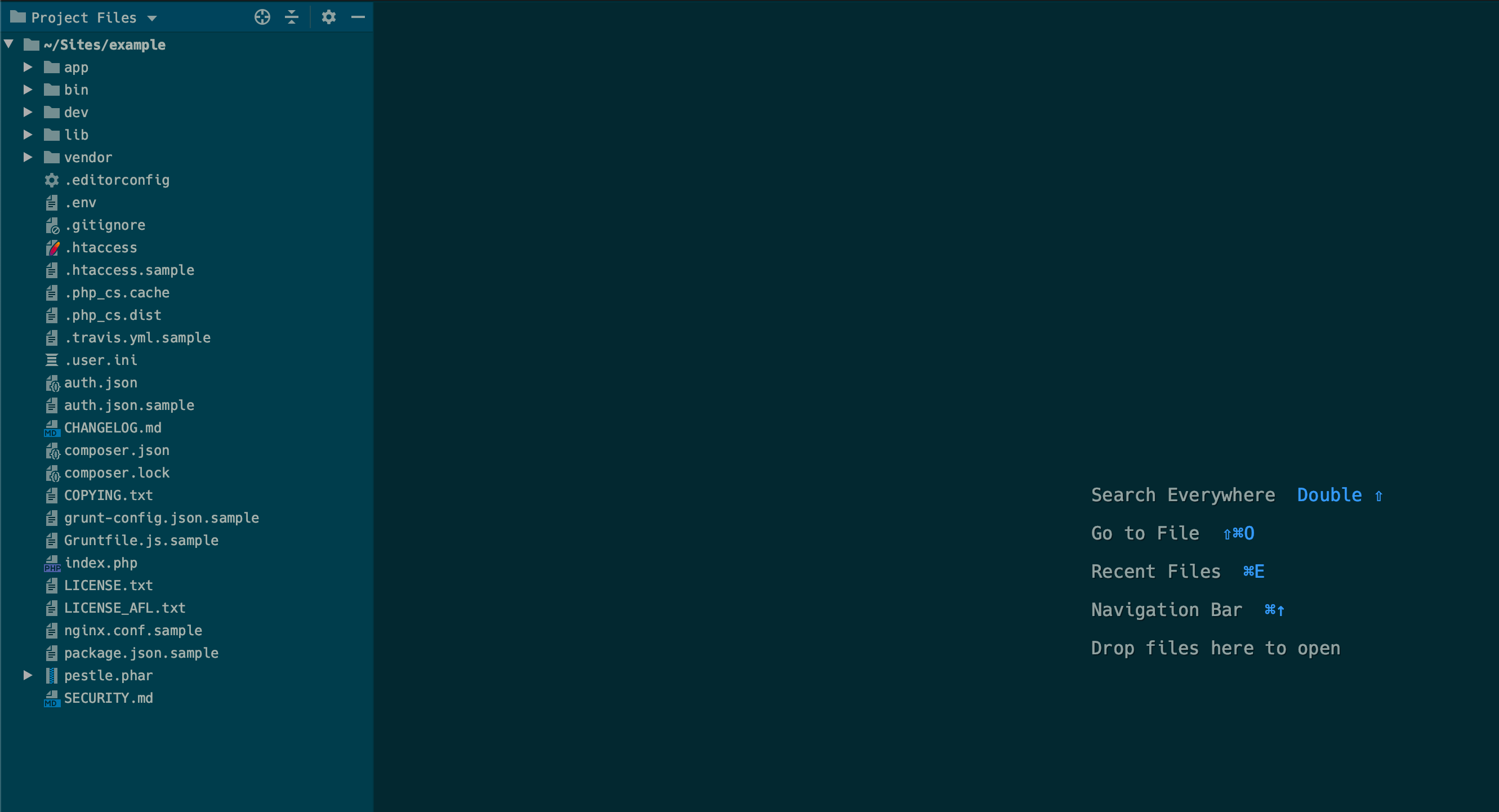This screenshot has height=812, width=1499.
Task: Click the Collapse All icon in panel header
Action: pos(292,17)
